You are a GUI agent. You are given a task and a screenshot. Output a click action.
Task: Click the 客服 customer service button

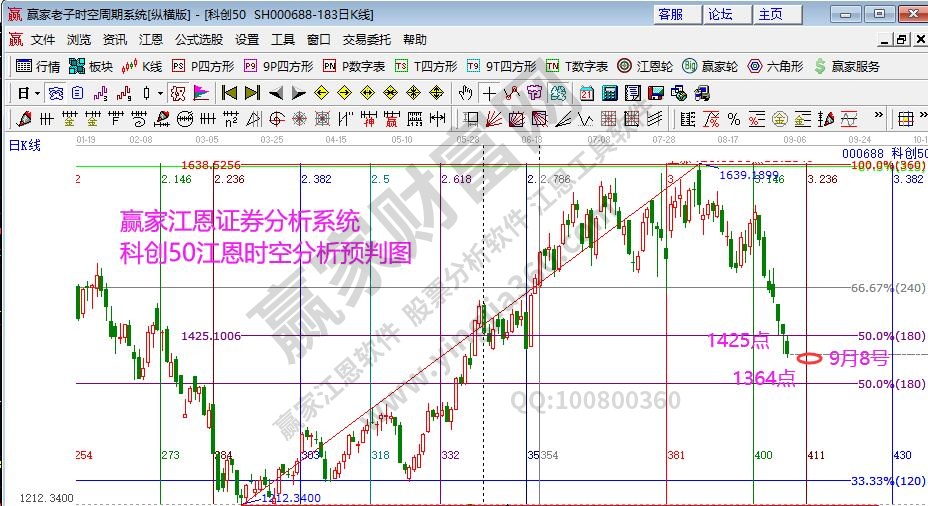coord(670,14)
